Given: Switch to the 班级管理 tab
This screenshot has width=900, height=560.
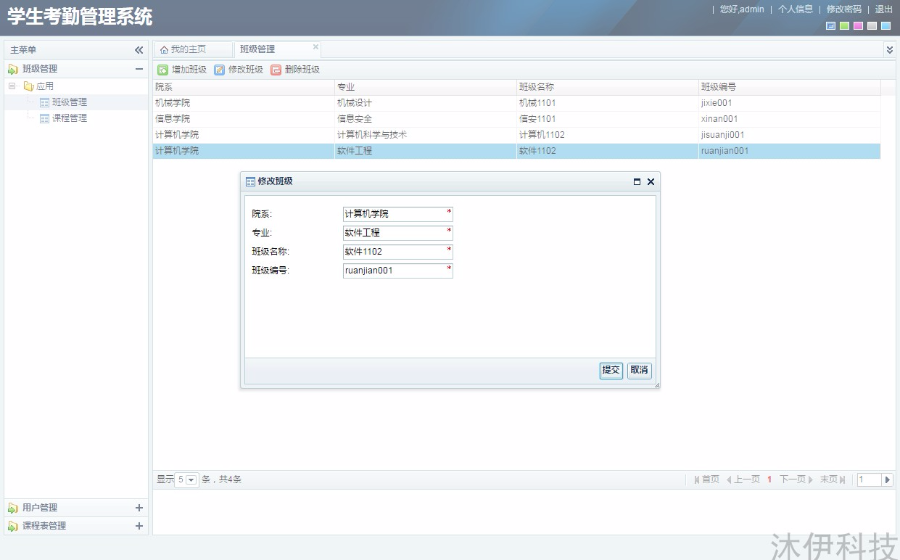Looking at the screenshot, I should click(277, 50).
